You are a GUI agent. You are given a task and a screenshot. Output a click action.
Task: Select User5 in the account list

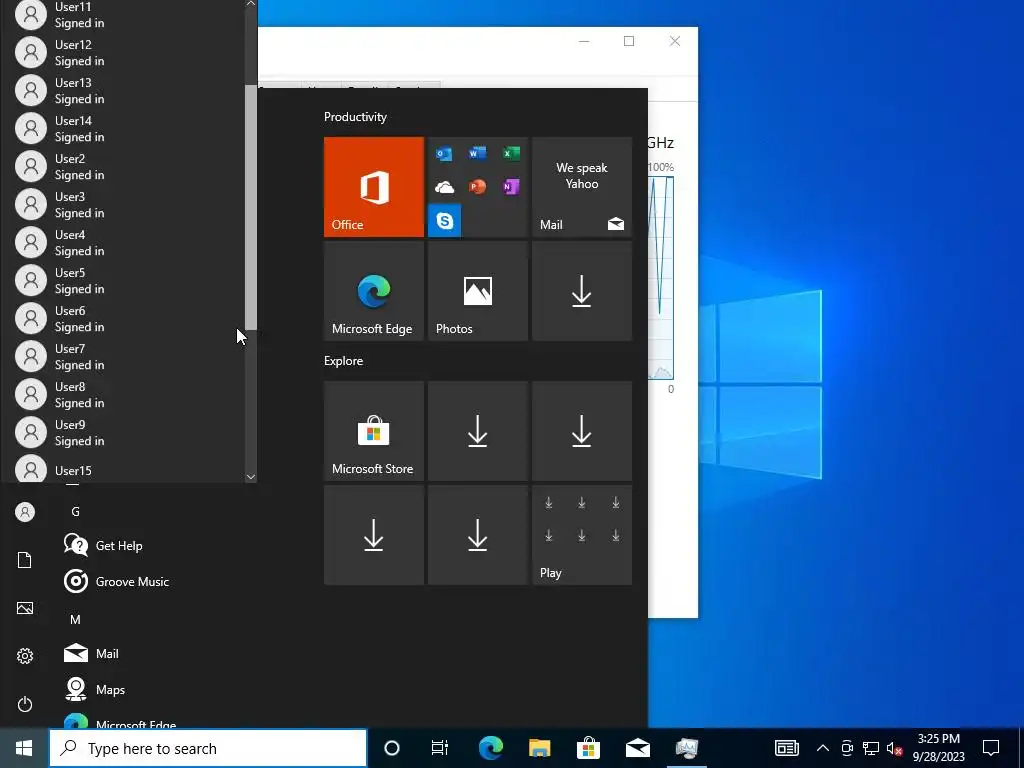point(123,280)
